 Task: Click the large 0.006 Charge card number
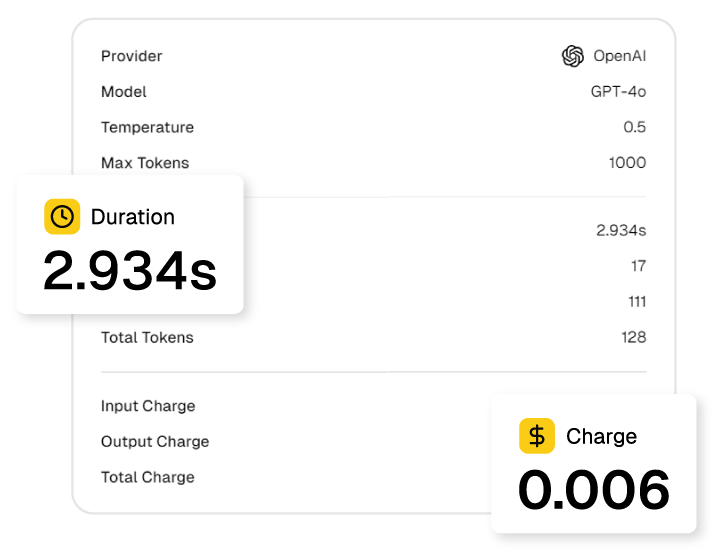(x=594, y=490)
